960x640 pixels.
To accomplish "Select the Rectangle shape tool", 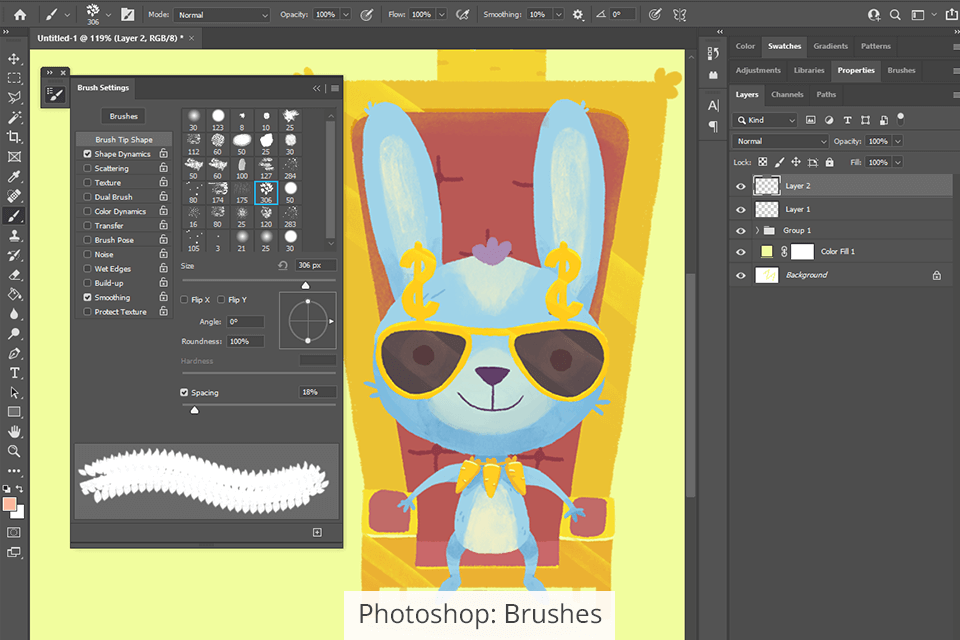I will pos(13,412).
